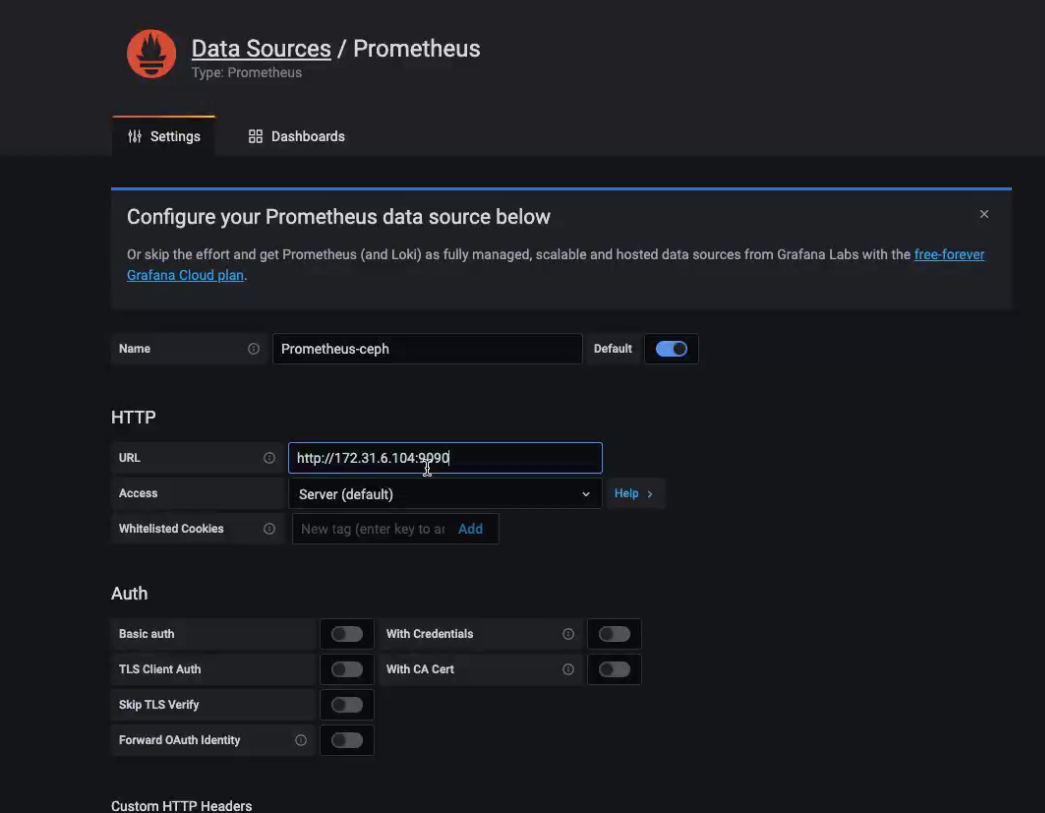Click the Prometheus flame logo icon

click(x=151, y=54)
